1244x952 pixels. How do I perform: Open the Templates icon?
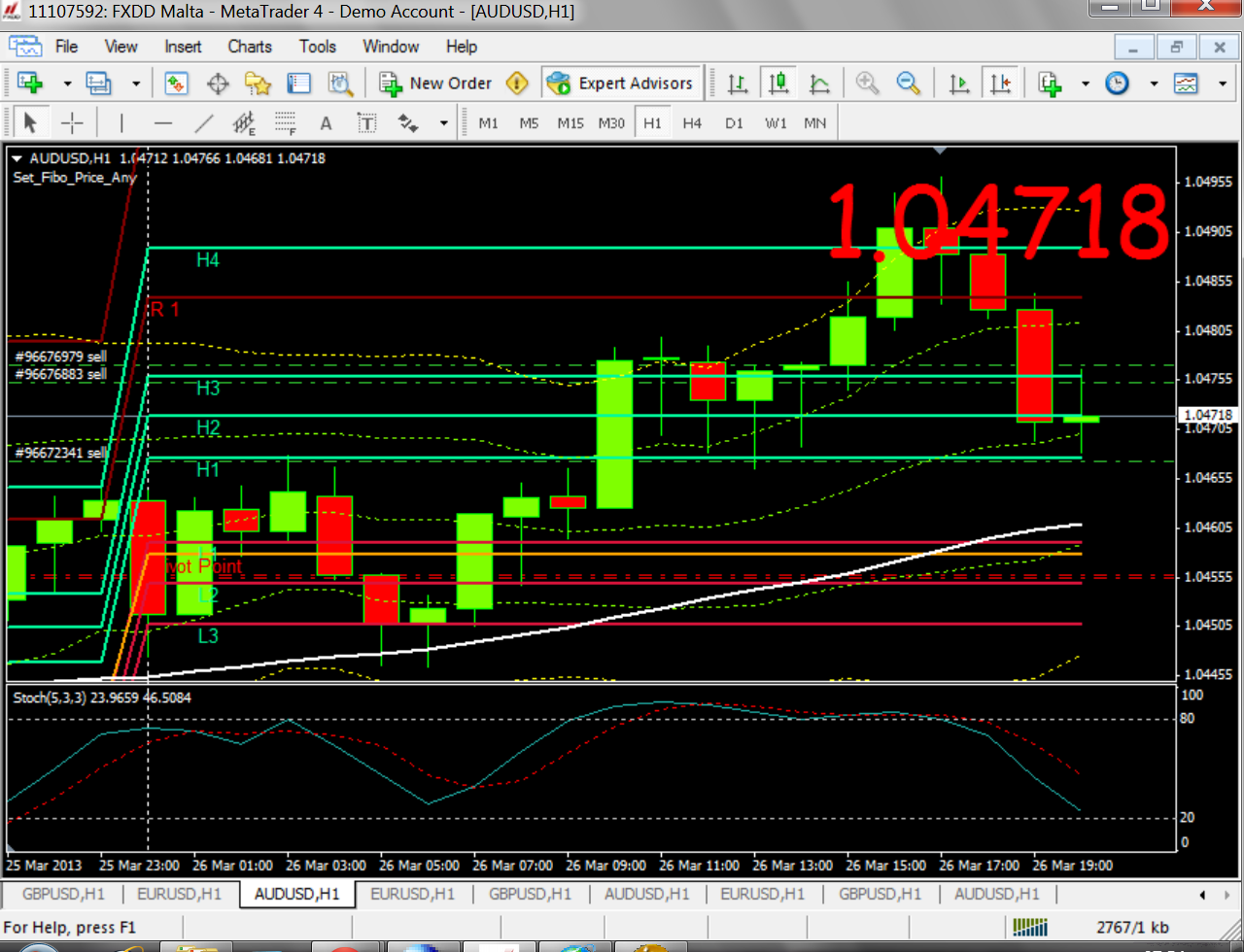1187,84
